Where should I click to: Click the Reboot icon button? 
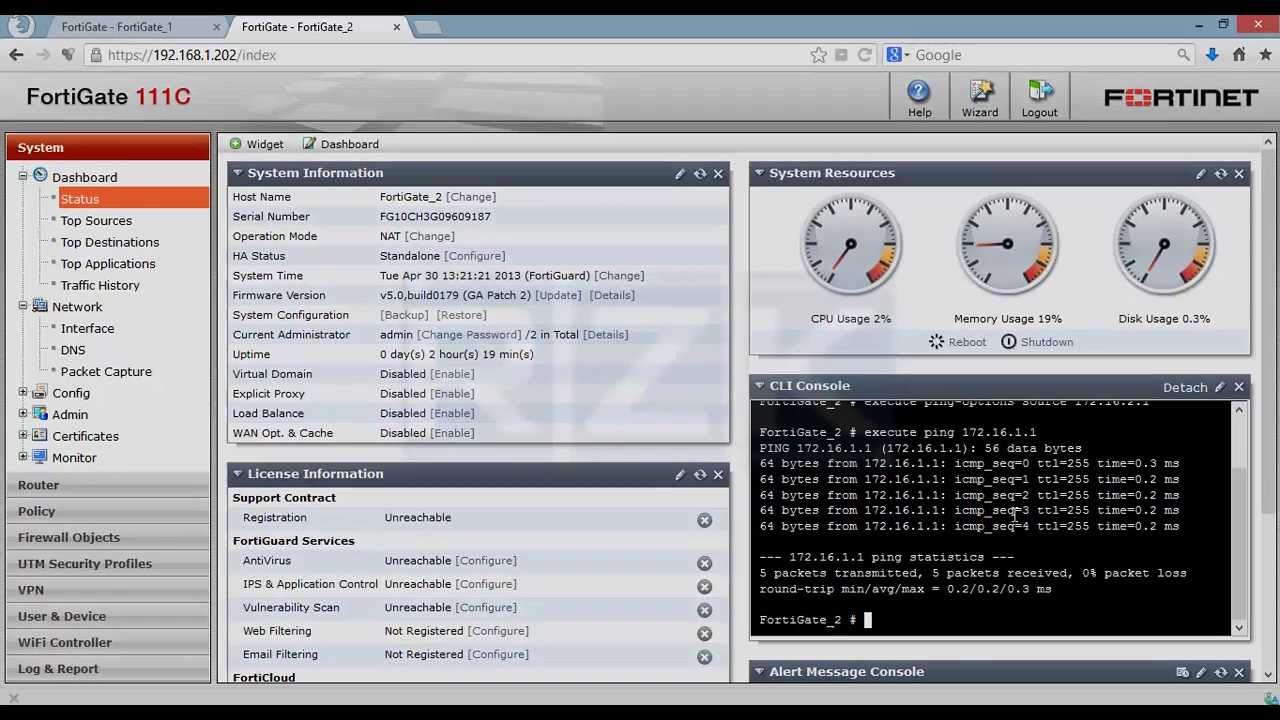coord(936,342)
